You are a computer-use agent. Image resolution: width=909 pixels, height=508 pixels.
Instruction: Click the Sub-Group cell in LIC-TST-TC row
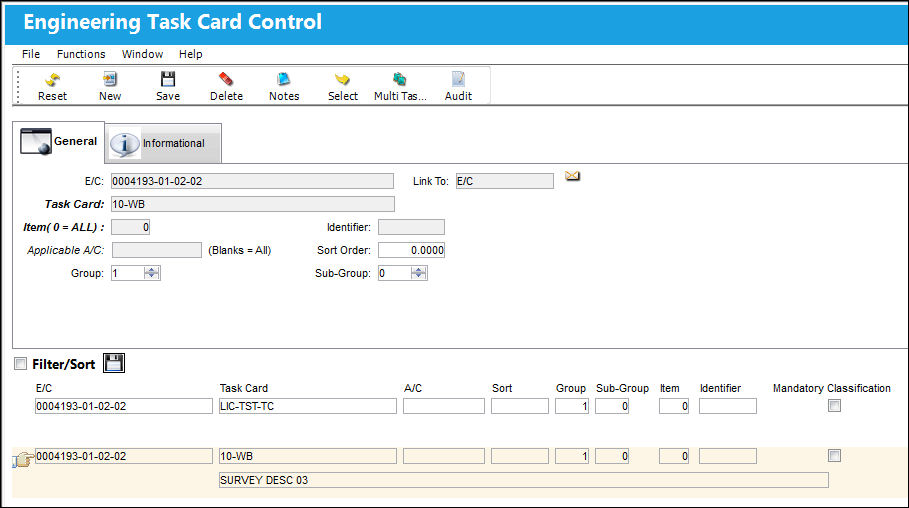(612, 406)
